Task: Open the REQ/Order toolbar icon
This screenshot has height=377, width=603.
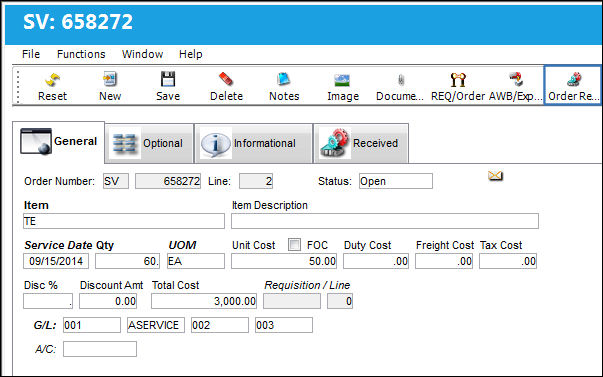Action: click(x=458, y=80)
